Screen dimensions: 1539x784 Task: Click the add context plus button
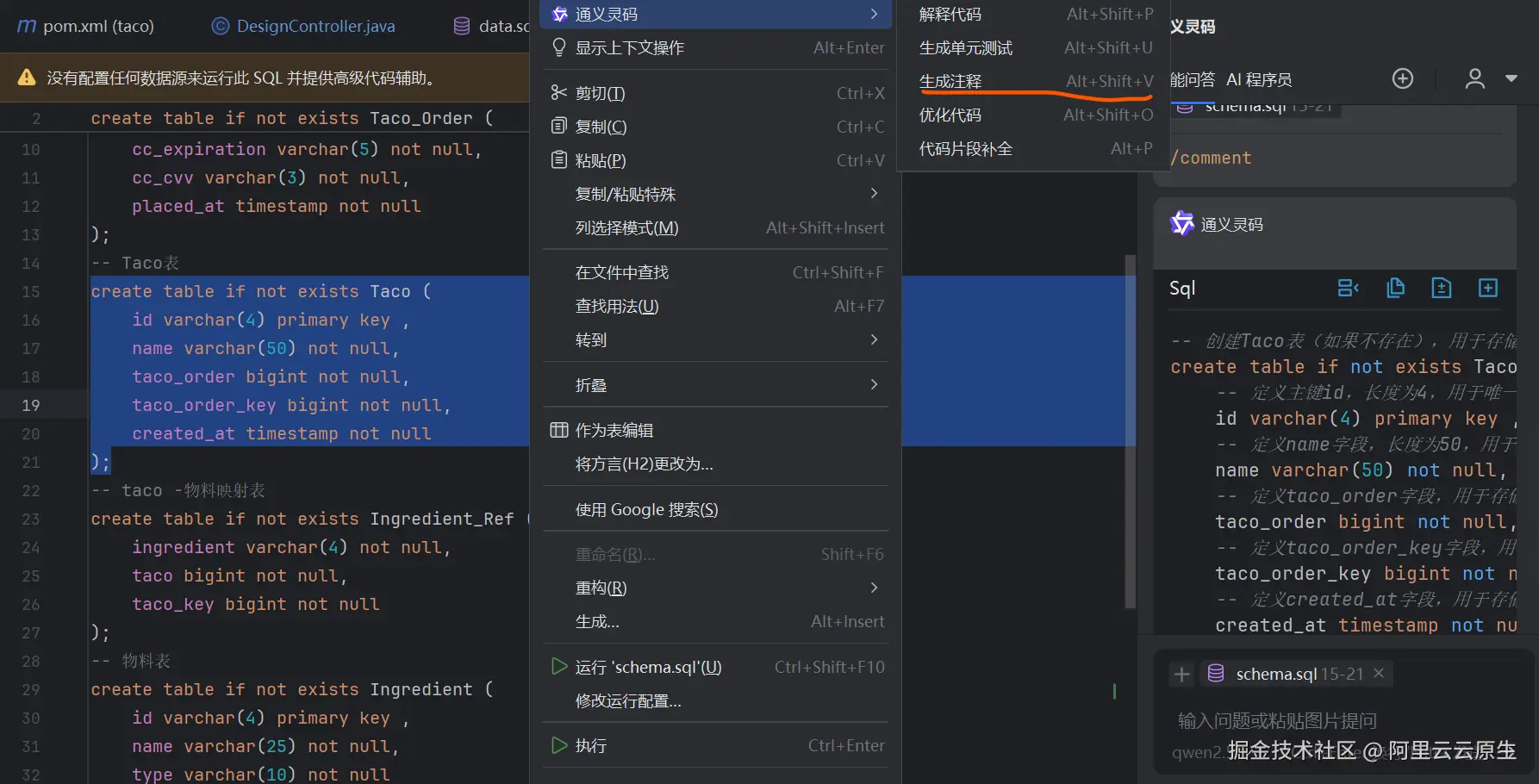(x=1182, y=674)
